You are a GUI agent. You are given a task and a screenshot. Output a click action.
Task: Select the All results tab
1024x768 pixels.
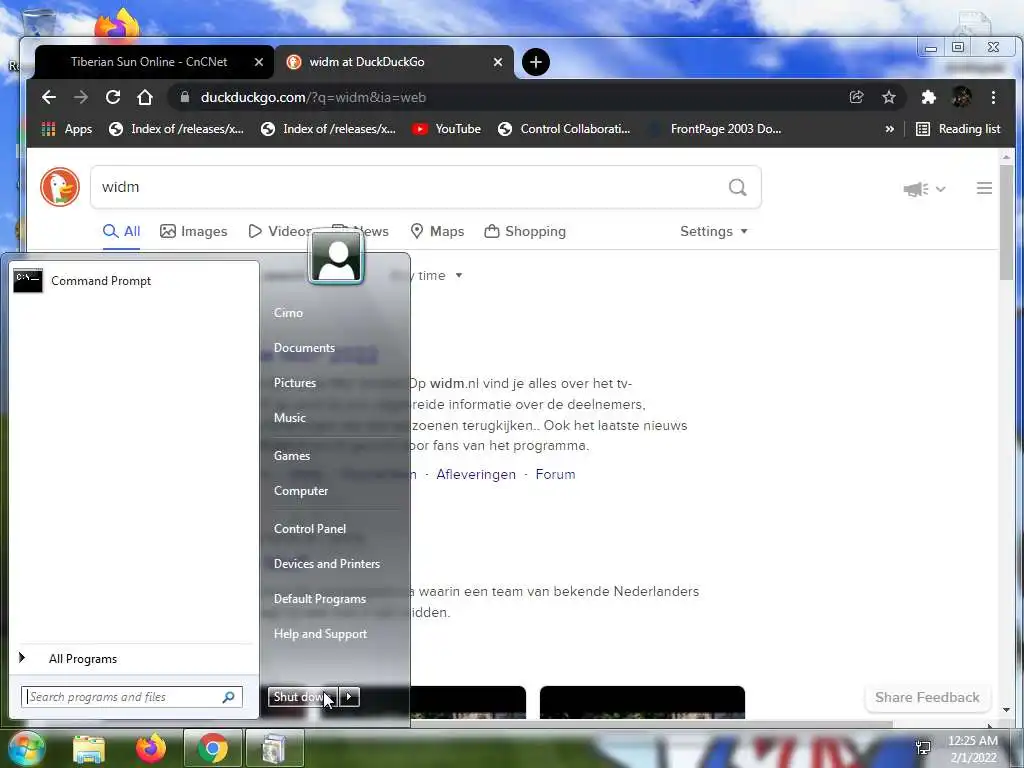[121, 231]
